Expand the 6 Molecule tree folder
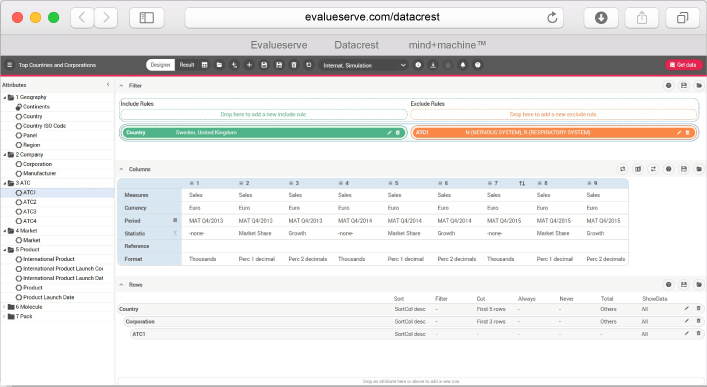Screen dimensions: 707x387 click(5, 307)
